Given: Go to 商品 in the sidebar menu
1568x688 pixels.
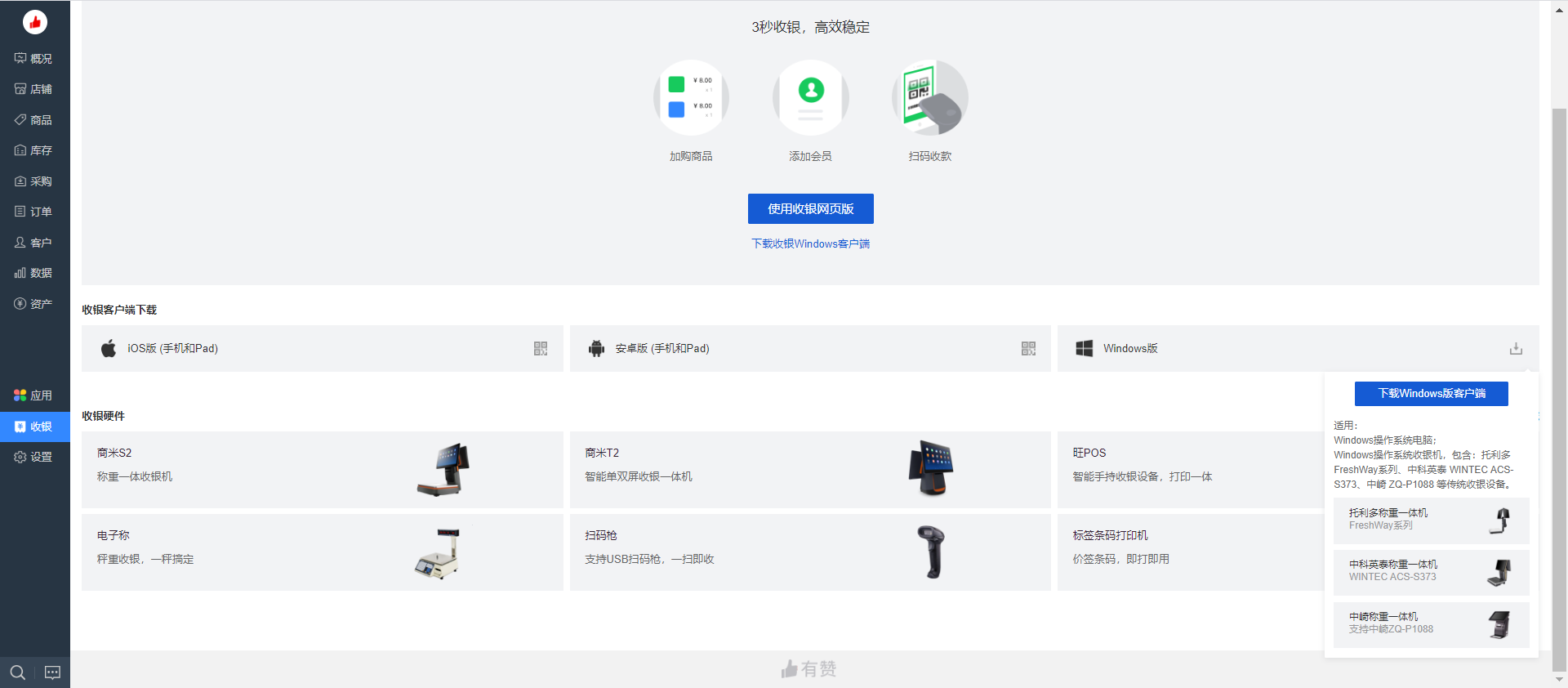Looking at the screenshot, I should pos(34,120).
